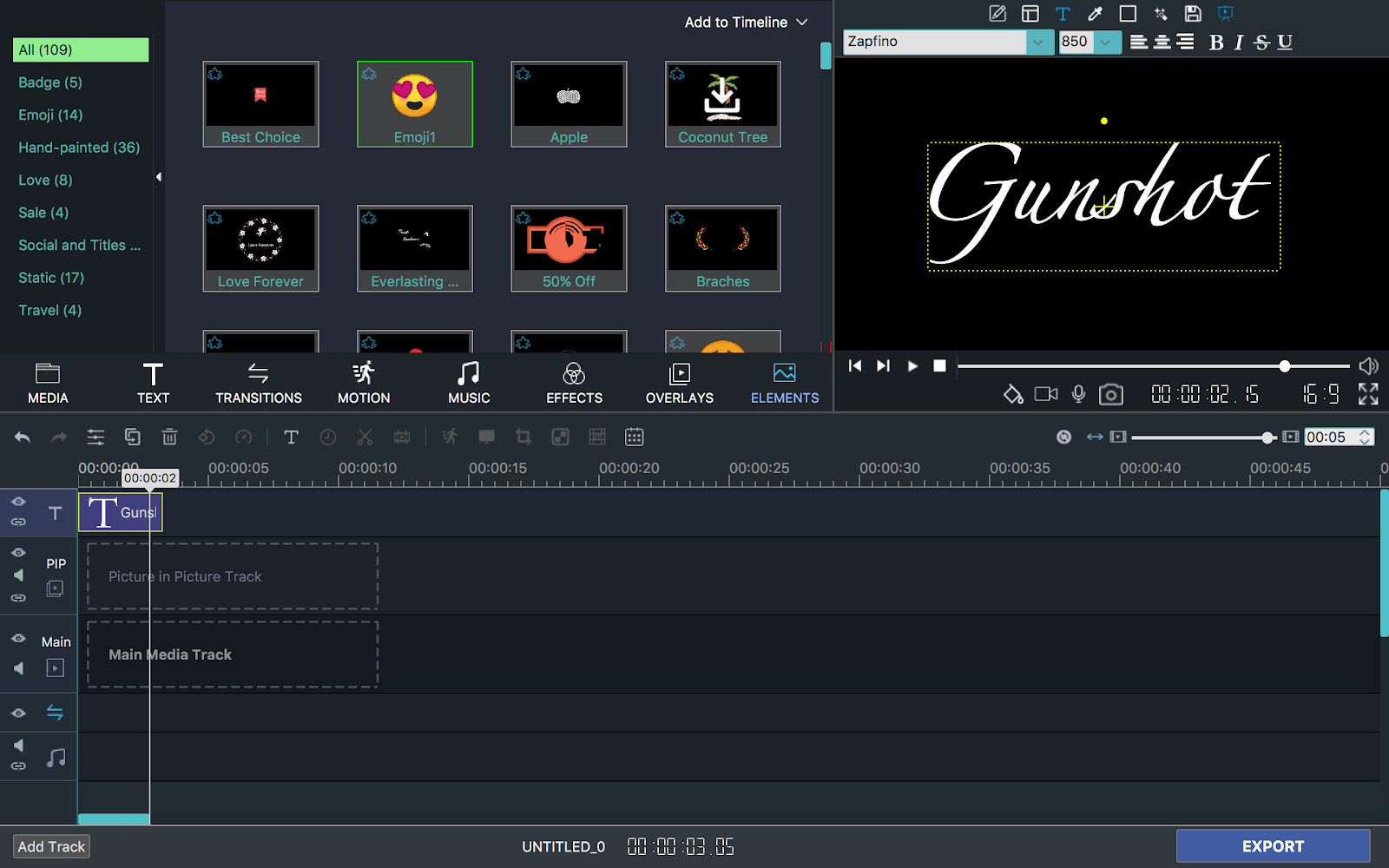
Task: Click the undo arrow icon
Action: (23, 437)
